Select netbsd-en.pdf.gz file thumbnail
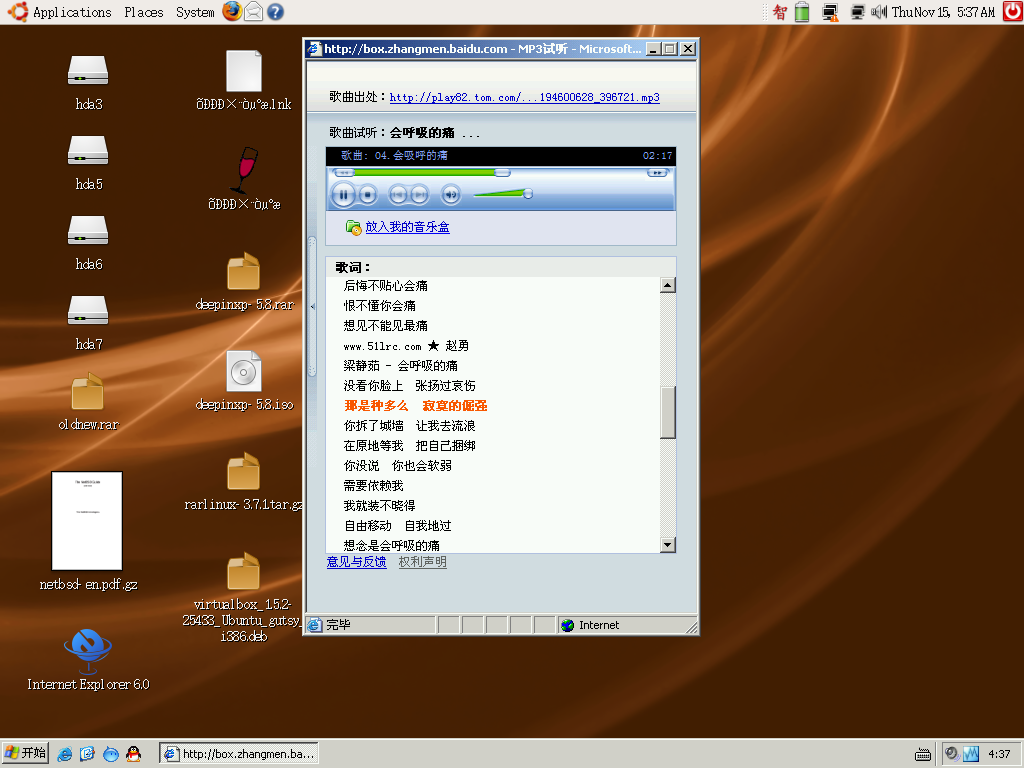This screenshot has width=1024, height=768. coord(87,520)
